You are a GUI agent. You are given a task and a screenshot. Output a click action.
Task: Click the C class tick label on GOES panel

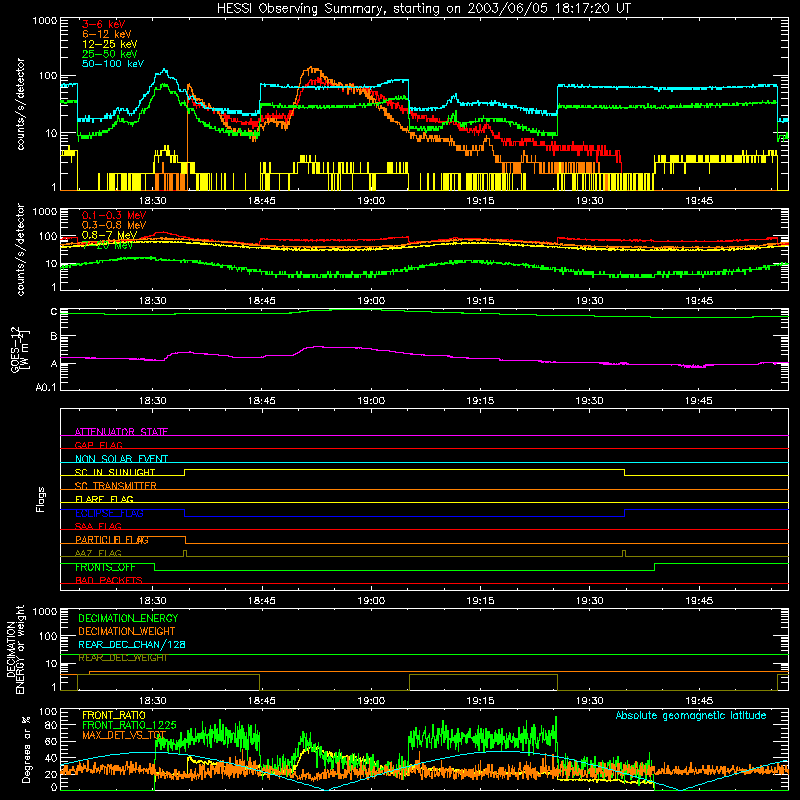[54, 312]
